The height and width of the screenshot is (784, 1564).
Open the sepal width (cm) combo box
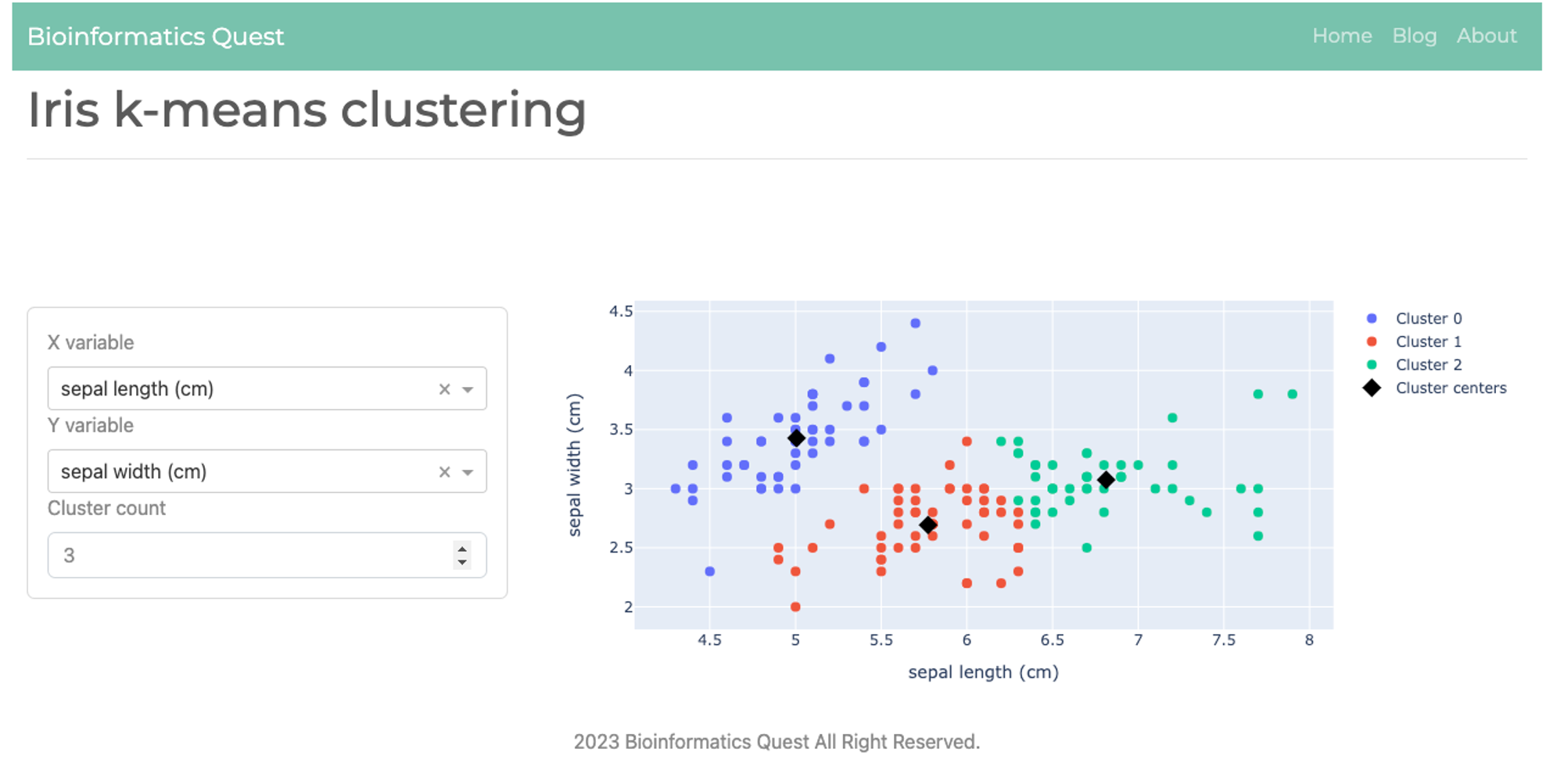tap(267, 471)
